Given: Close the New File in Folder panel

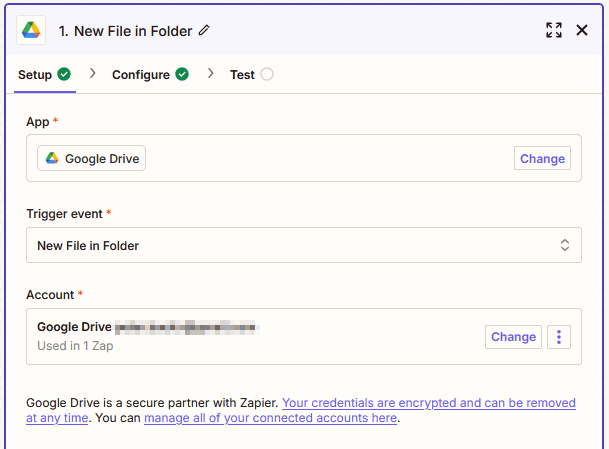Looking at the screenshot, I should [x=582, y=30].
